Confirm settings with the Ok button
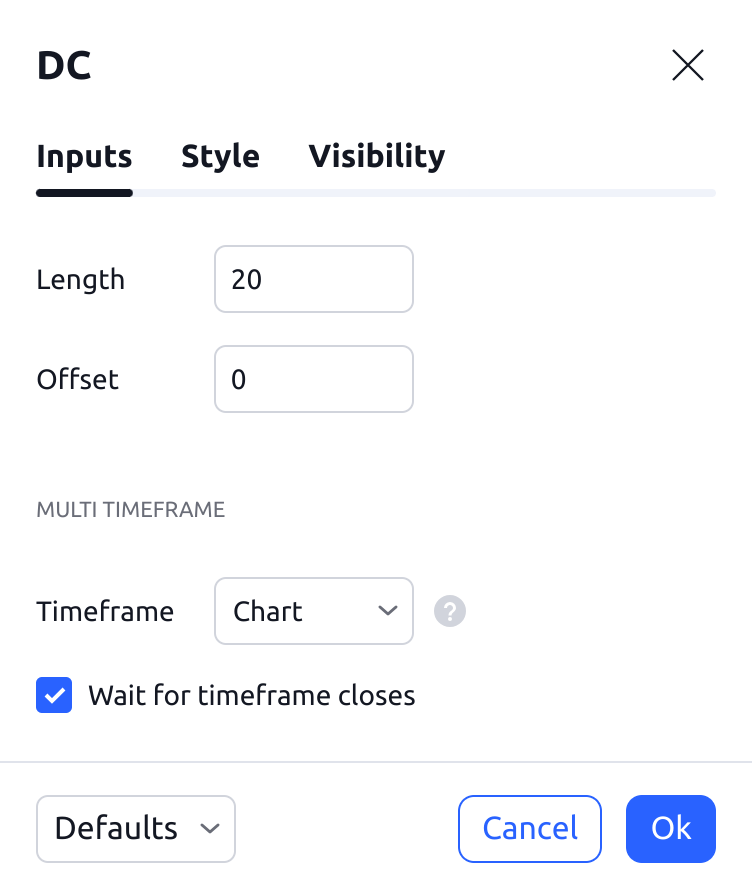Screen dimensions: 752x891 pyautogui.click(x=671, y=828)
